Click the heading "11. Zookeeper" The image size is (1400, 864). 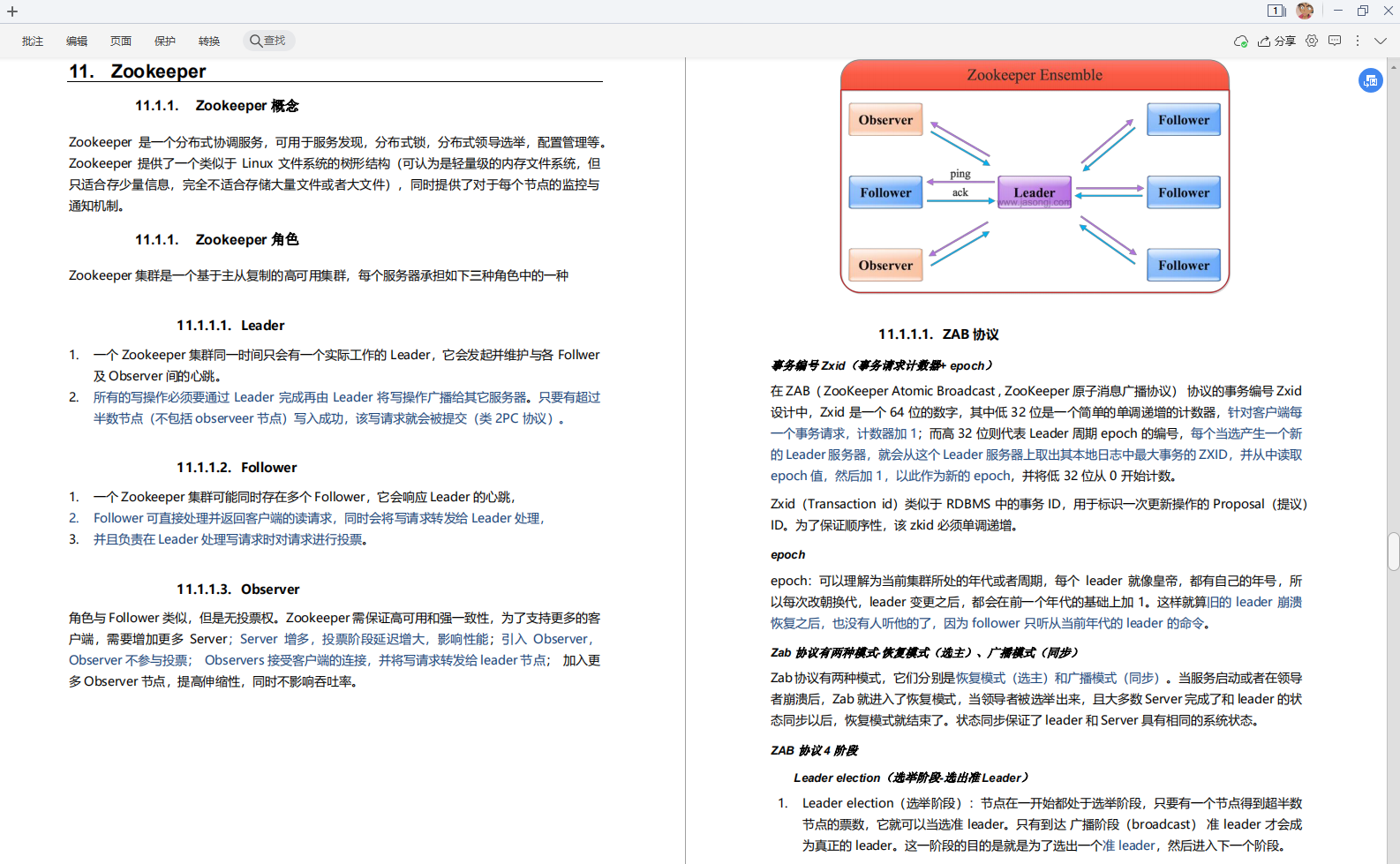click(x=137, y=71)
